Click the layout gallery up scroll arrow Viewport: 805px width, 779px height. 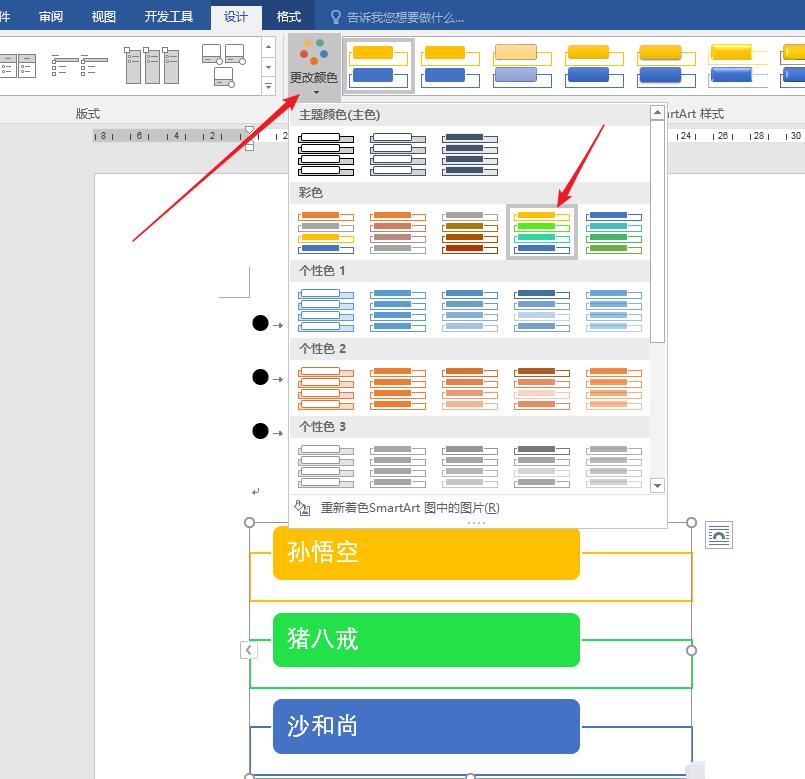point(267,47)
